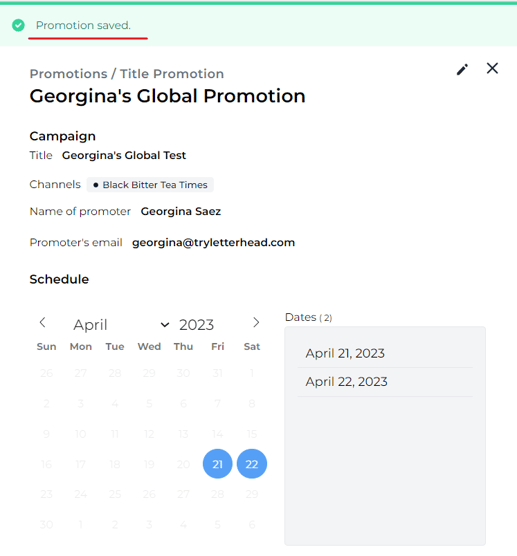This screenshot has height=556, width=517.
Task: Open the Promotions breadcrumb link
Action: tap(68, 74)
